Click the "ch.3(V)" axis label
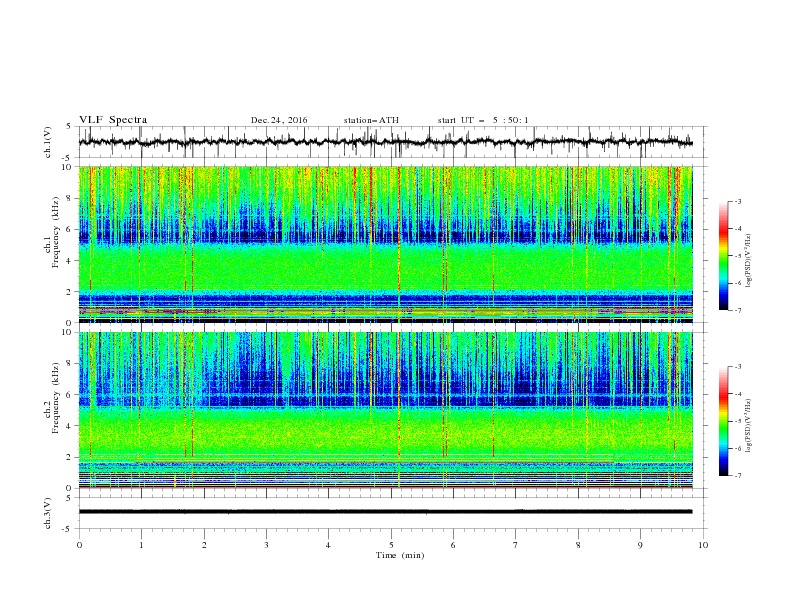 [48, 513]
